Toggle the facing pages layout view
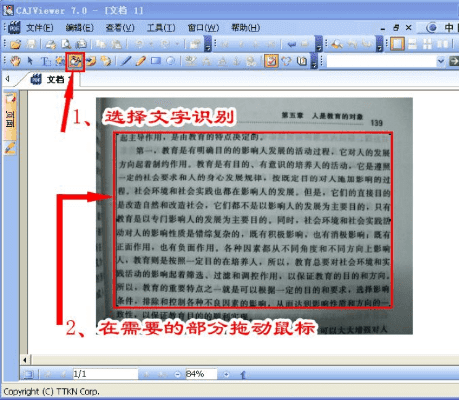Screen dimensions: 459x400 pyautogui.click(x=442, y=44)
